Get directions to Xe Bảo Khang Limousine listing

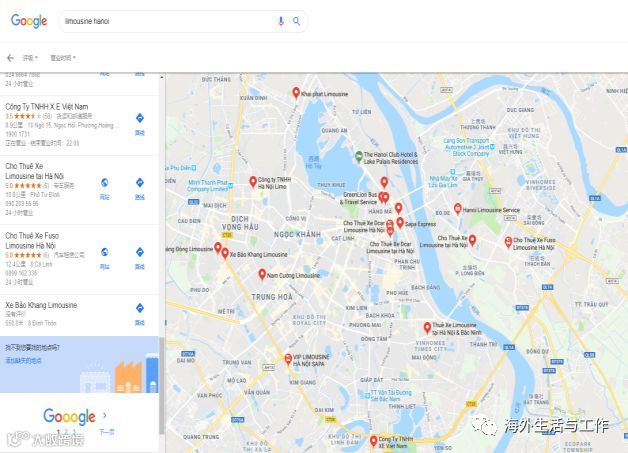(139, 314)
